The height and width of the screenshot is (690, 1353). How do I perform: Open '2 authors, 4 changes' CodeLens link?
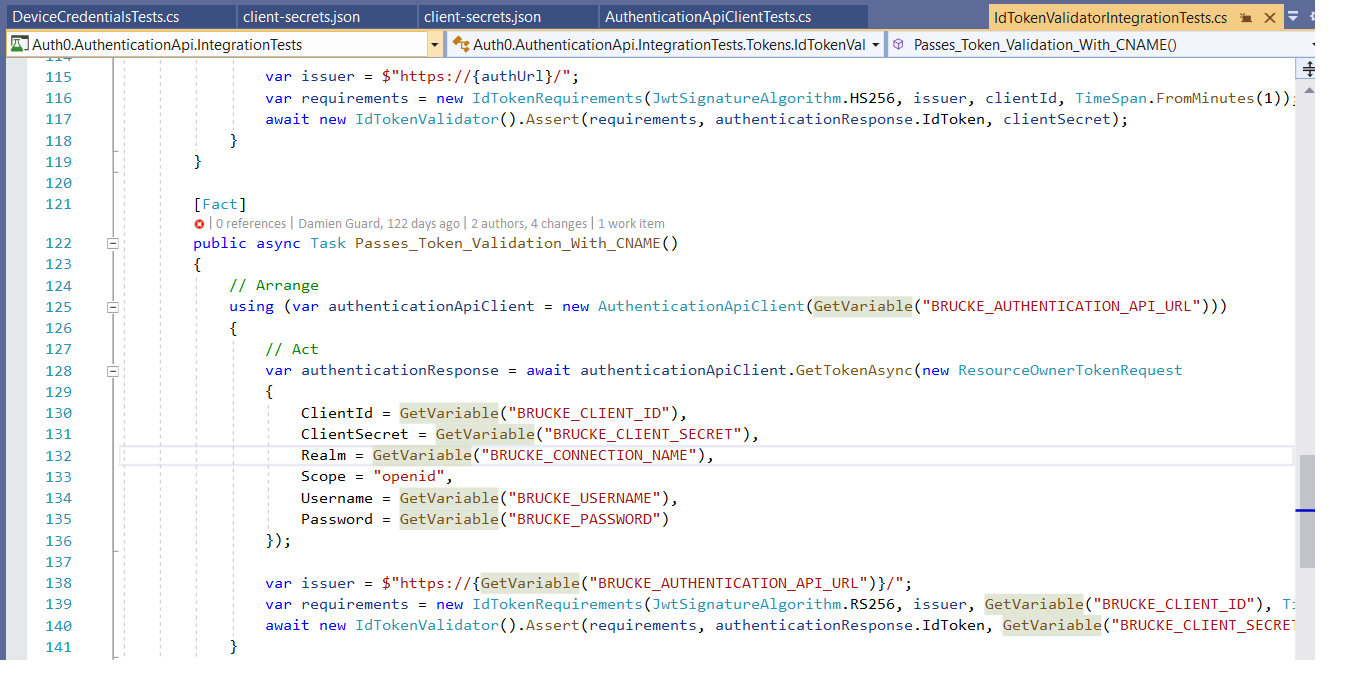pos(529,224)
